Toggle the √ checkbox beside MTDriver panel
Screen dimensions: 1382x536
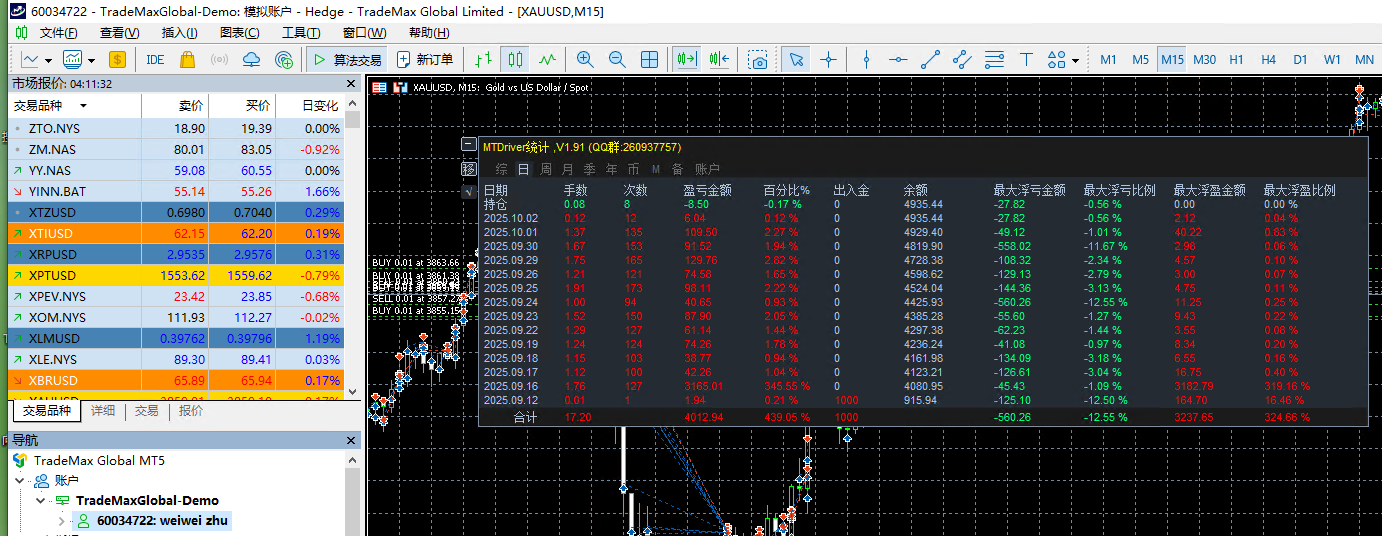(469, 192)
